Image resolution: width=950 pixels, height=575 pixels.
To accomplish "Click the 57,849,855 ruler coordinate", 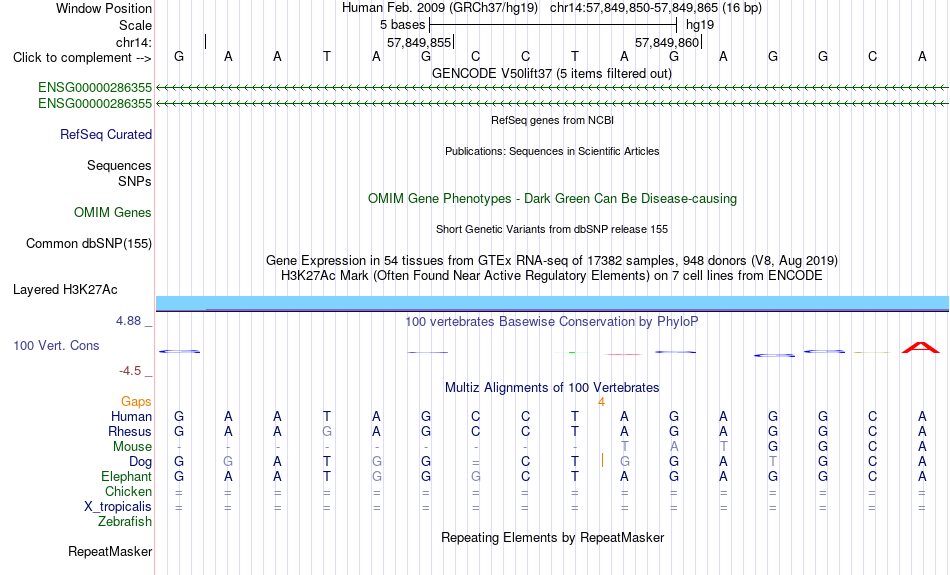I will (x=419, y=42).
